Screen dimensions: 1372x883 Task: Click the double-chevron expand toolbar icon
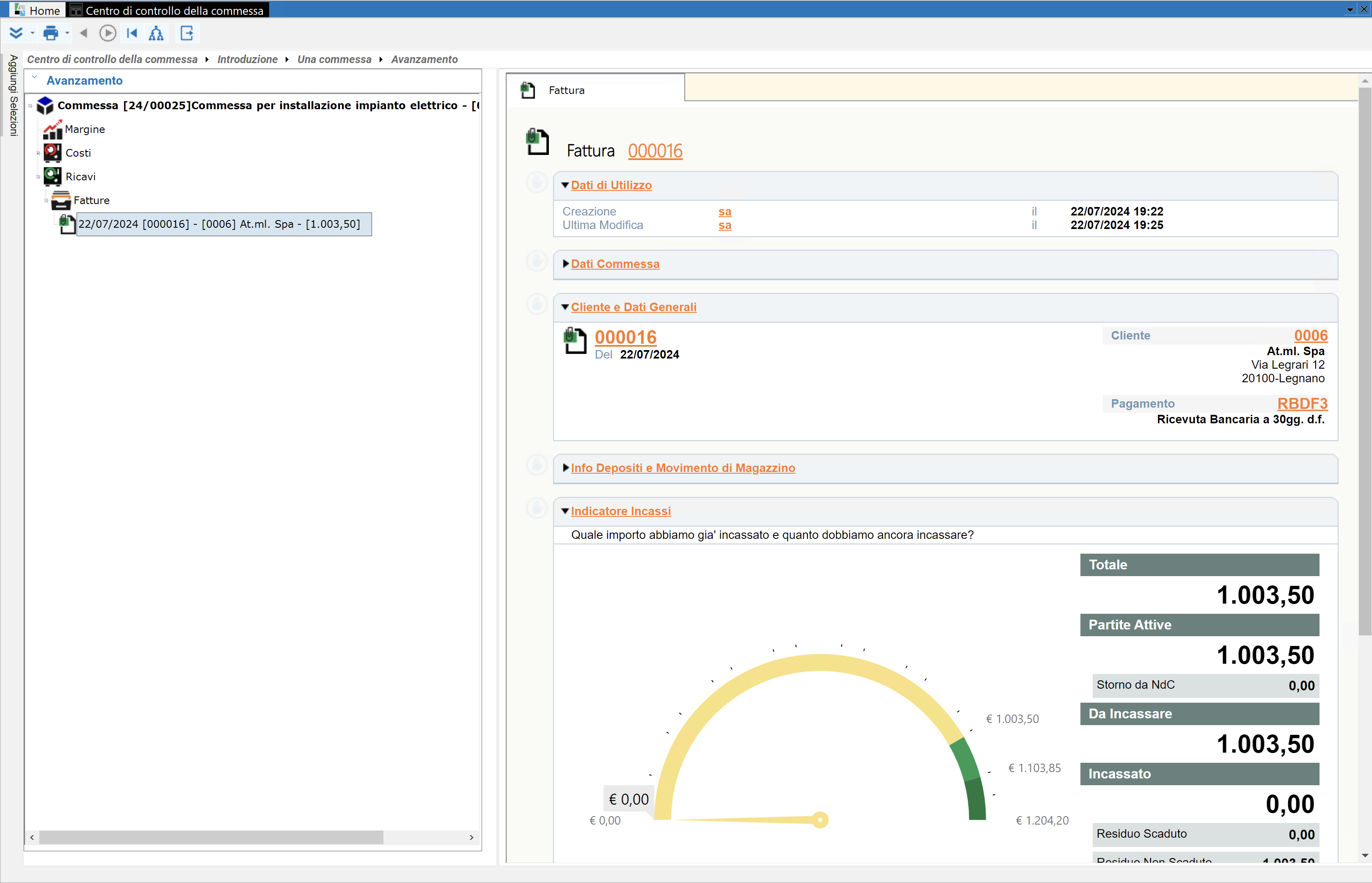click(16, 33)
